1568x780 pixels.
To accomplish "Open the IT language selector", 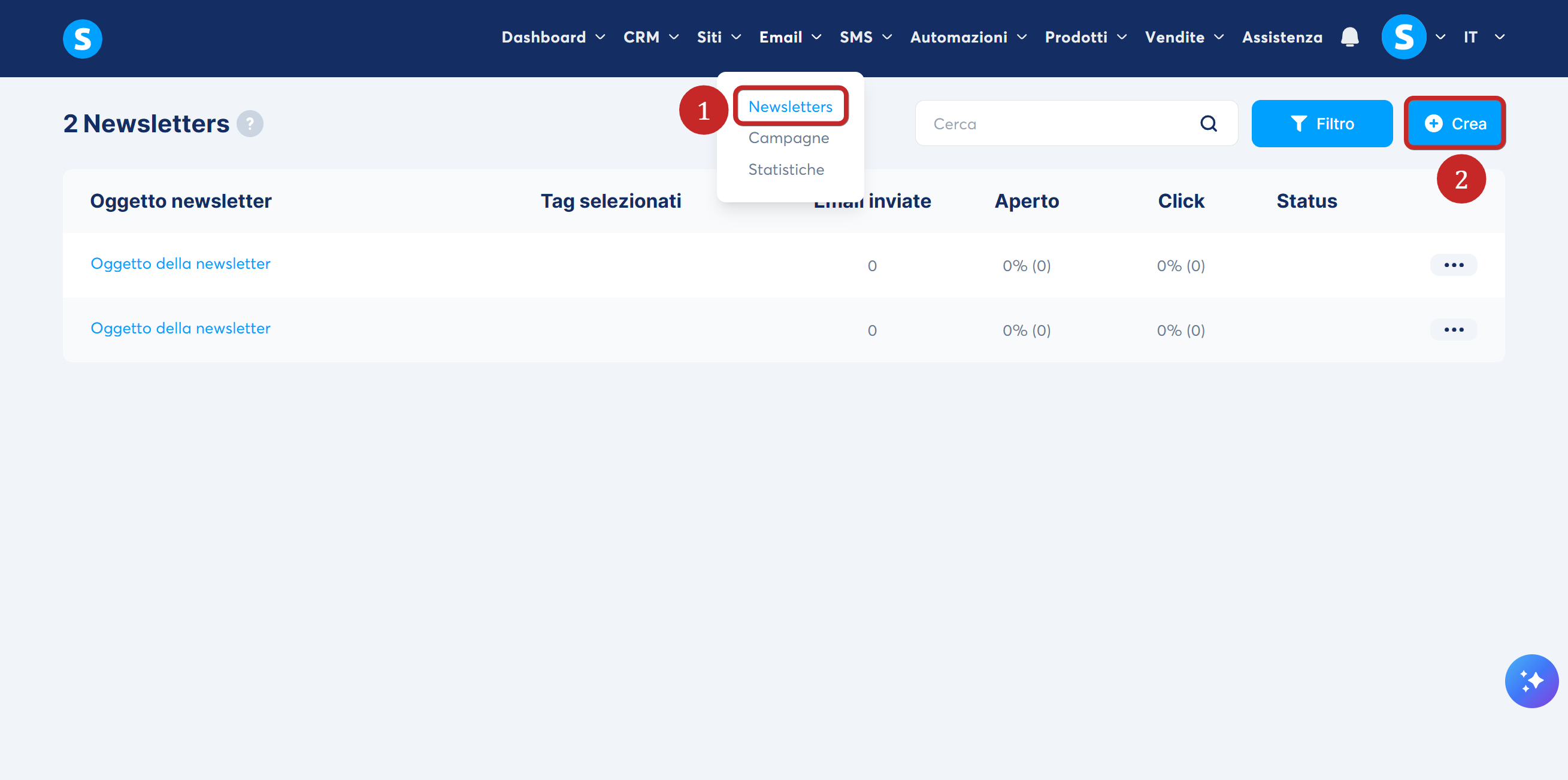I will click(x=1484, y=37).
